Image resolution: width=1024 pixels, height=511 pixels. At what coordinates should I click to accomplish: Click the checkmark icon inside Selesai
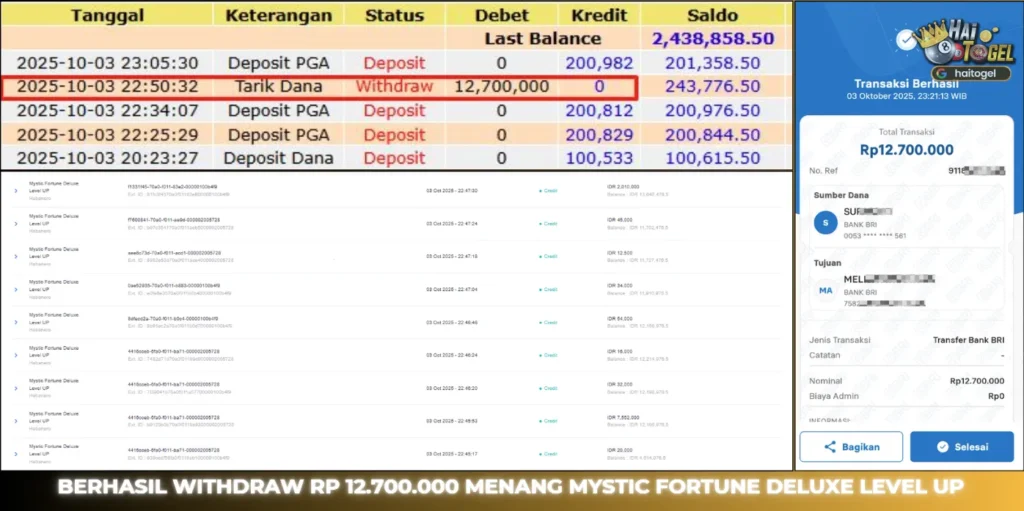pyautogui.click(x=942, y=447)
